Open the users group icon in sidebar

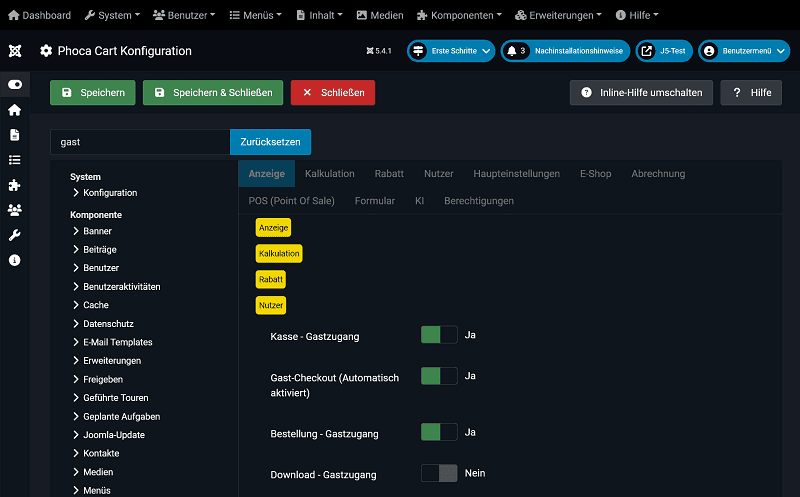(14, 210)
